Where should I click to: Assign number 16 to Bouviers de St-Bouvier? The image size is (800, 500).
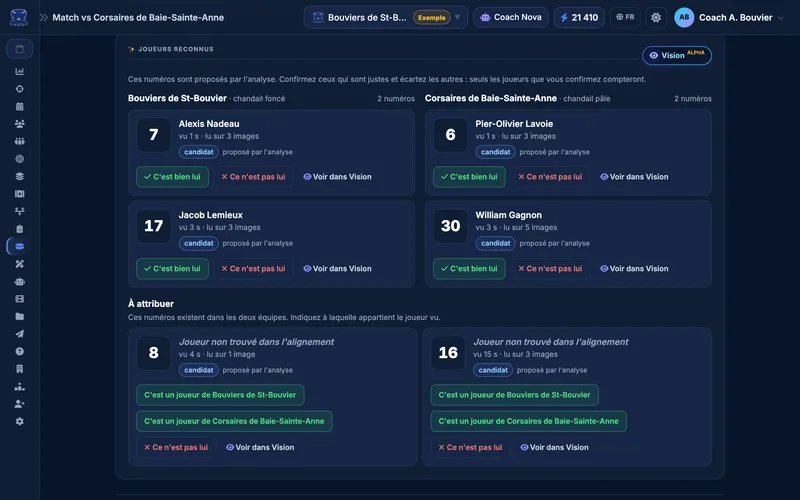click(514, 395)
